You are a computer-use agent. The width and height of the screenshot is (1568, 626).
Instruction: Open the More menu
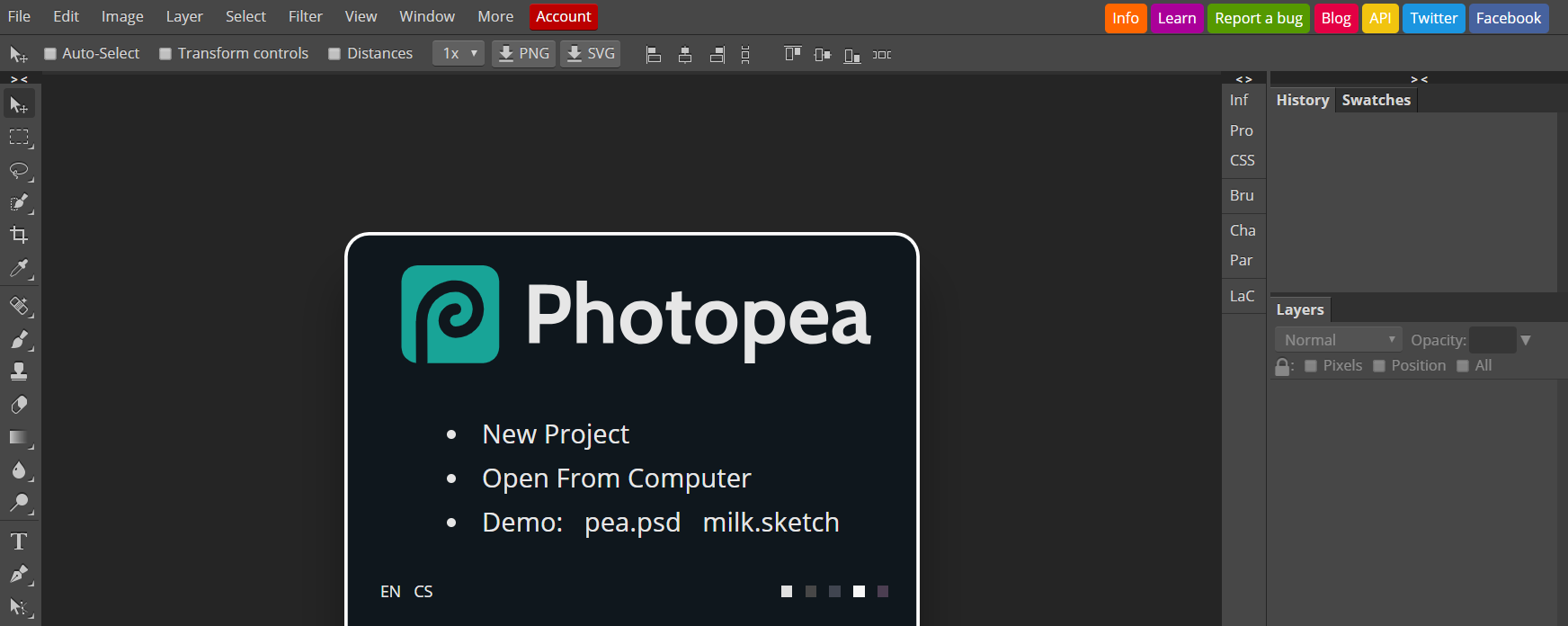point(495,16)
